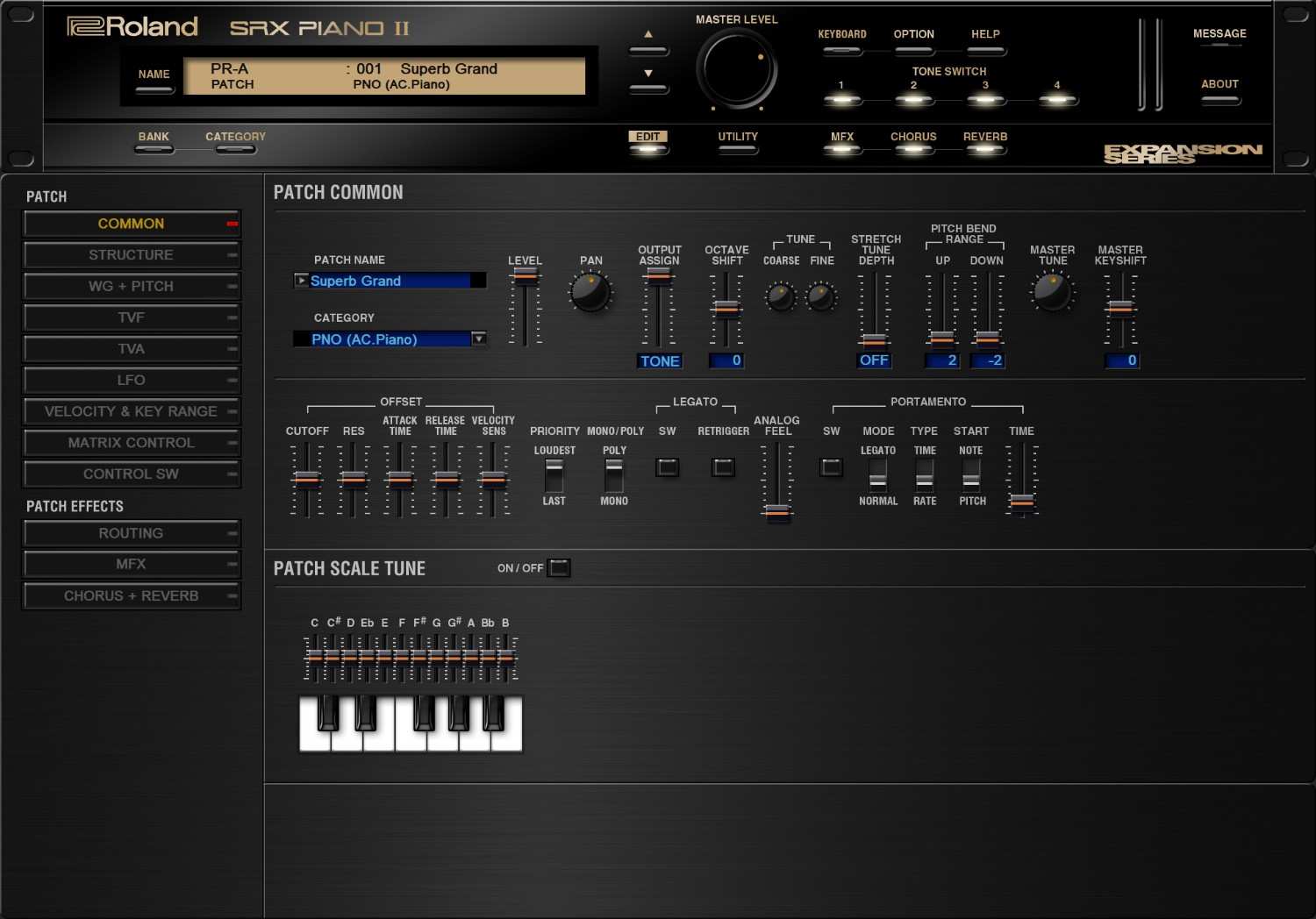The width and height of the screenshot is (1316, 919).
Task: Open the PATCH NAME selector arrow
Action: click(x=301, y=280)
